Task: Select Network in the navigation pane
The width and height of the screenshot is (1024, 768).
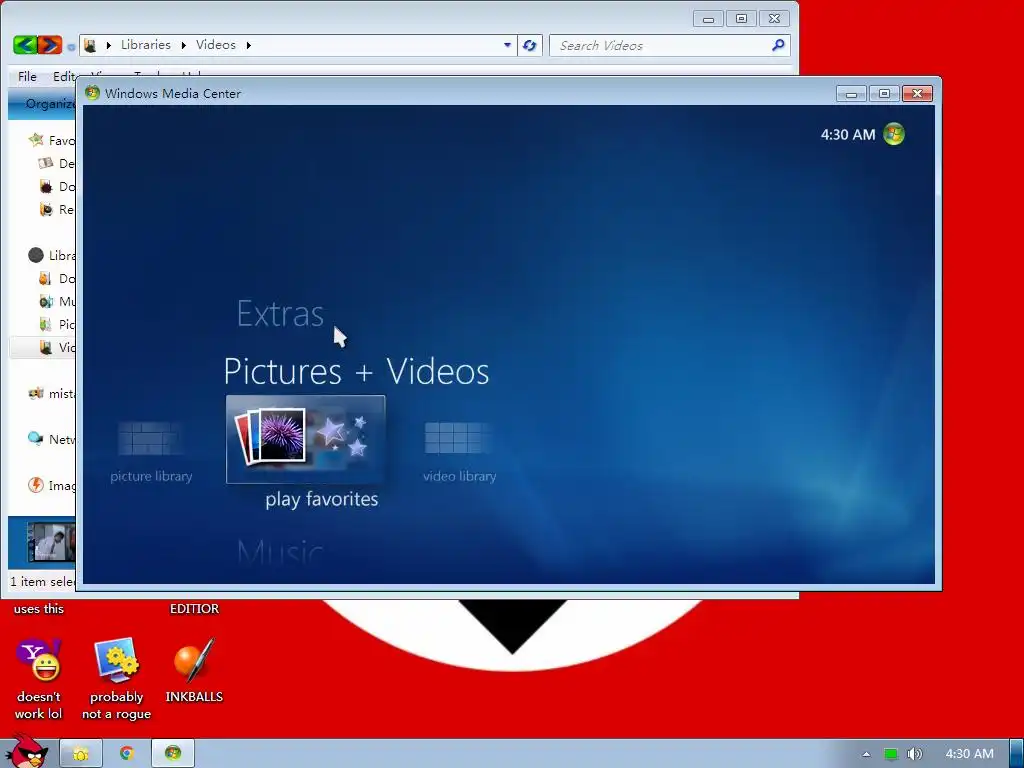Action: pyautogui.click(x=52, y=439)
